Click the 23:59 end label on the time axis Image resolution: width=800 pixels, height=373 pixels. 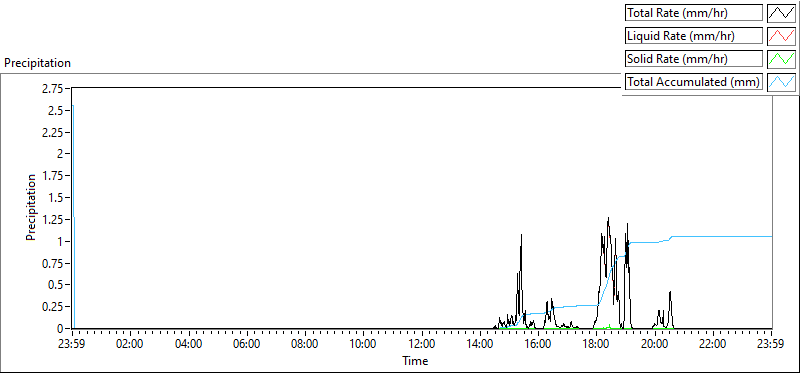point(772,343)
